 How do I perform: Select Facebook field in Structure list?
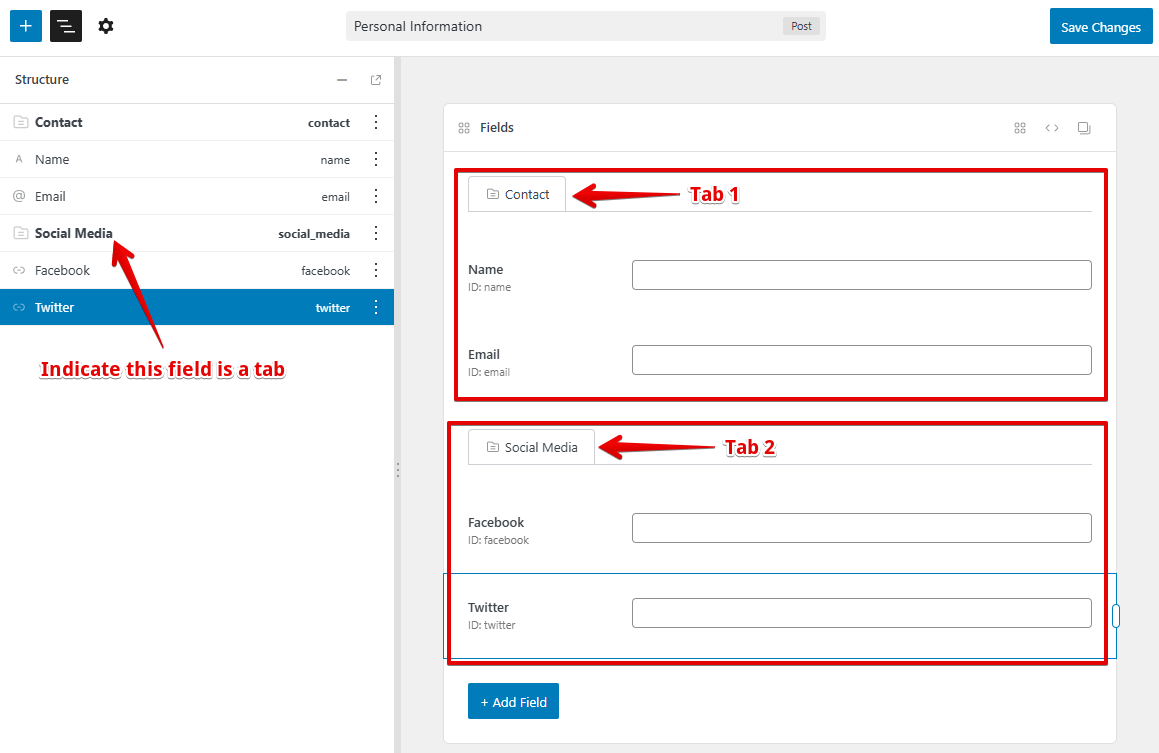click(62, 270)
